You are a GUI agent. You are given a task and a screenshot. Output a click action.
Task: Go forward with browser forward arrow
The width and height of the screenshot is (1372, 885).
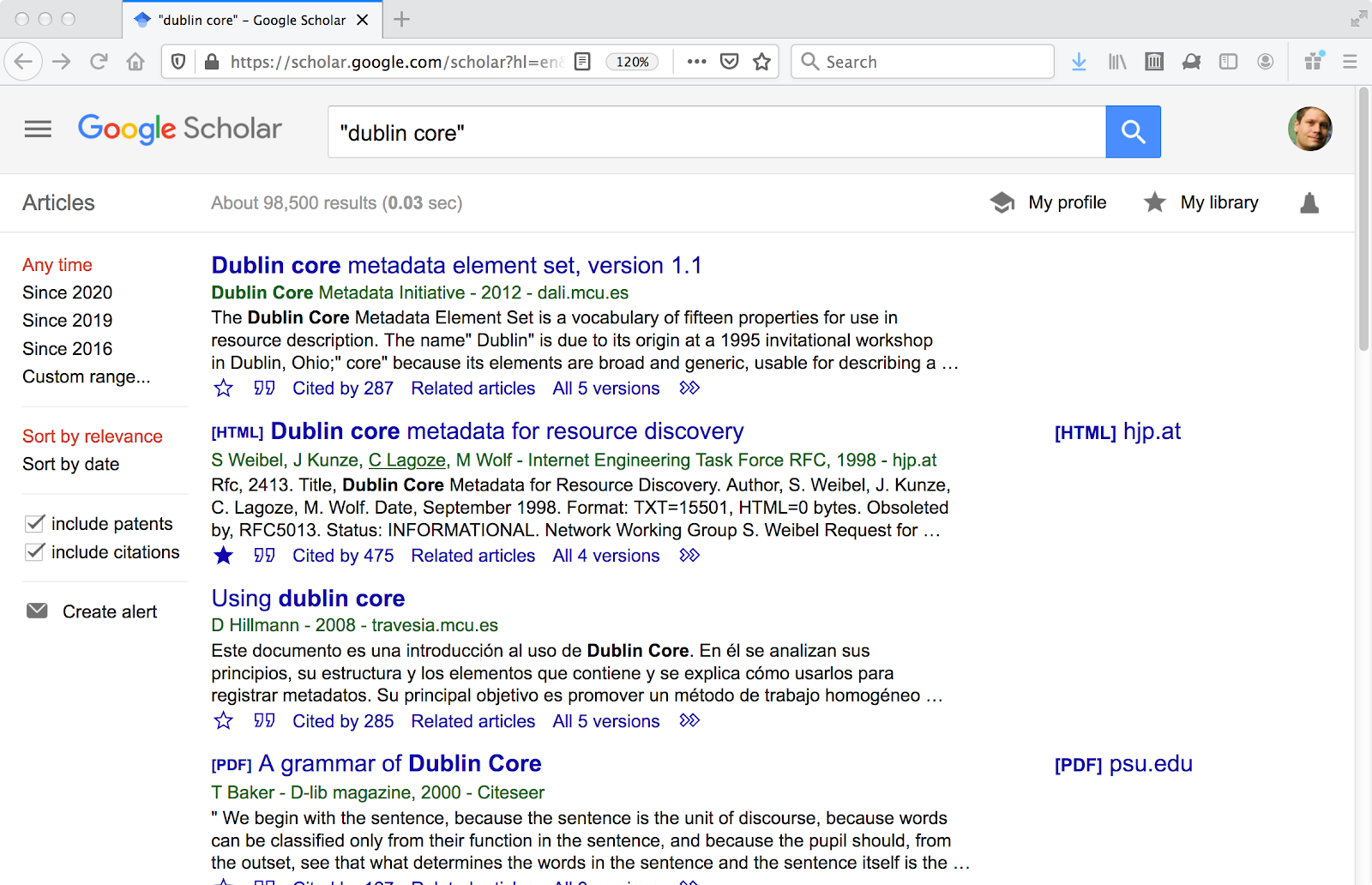point(62,62)
